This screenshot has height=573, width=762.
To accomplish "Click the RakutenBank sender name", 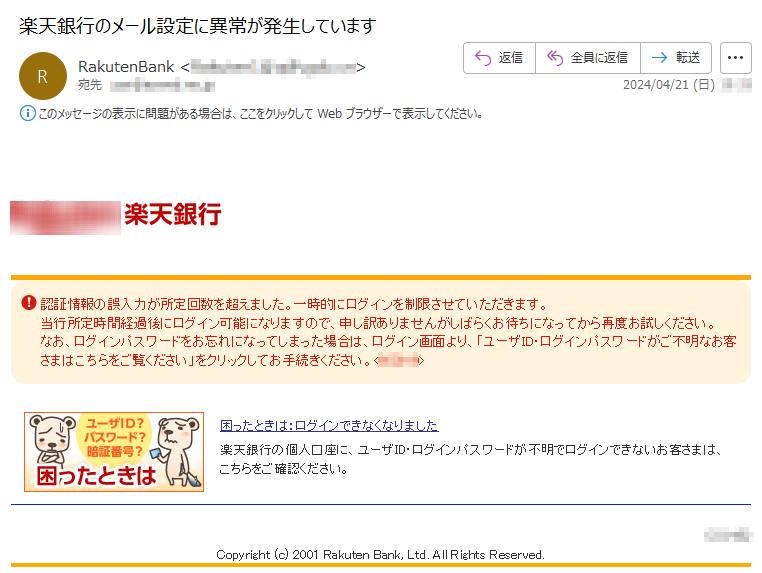I will tap(126, 67).
